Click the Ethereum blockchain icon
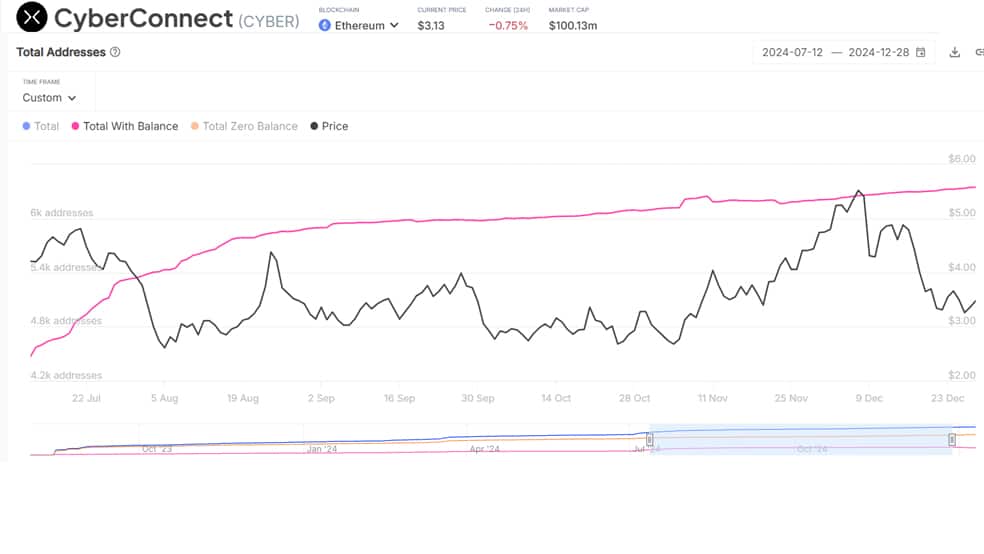This screenshot has width=984, height=554. (x=324, y=26)
